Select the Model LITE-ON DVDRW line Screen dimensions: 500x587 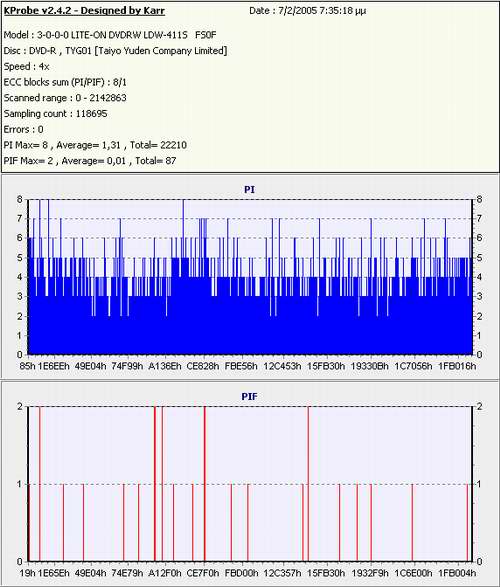[x=110, y=35]
